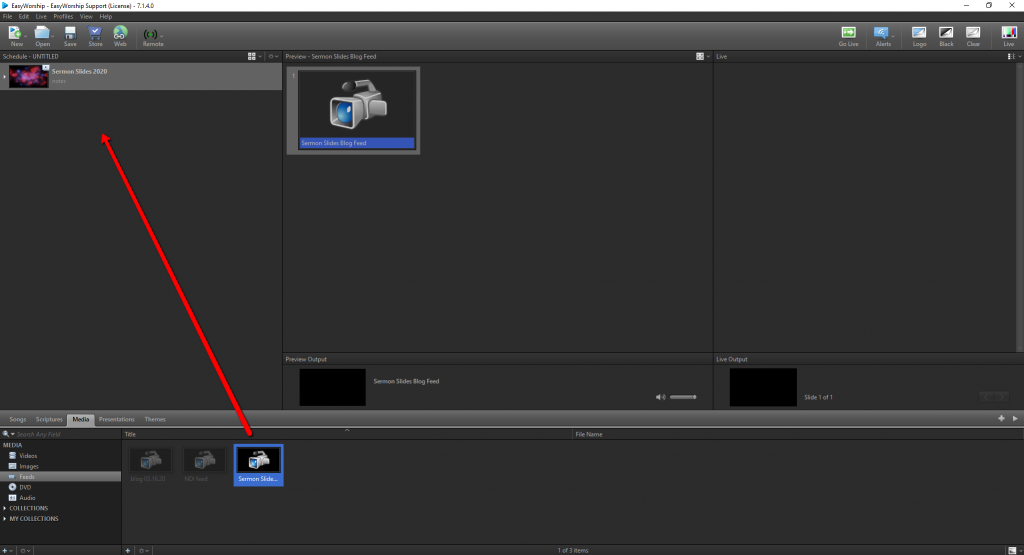Select Audio in the Media tree
Viewport: 1024px width, 555px height.
(27, 498)
